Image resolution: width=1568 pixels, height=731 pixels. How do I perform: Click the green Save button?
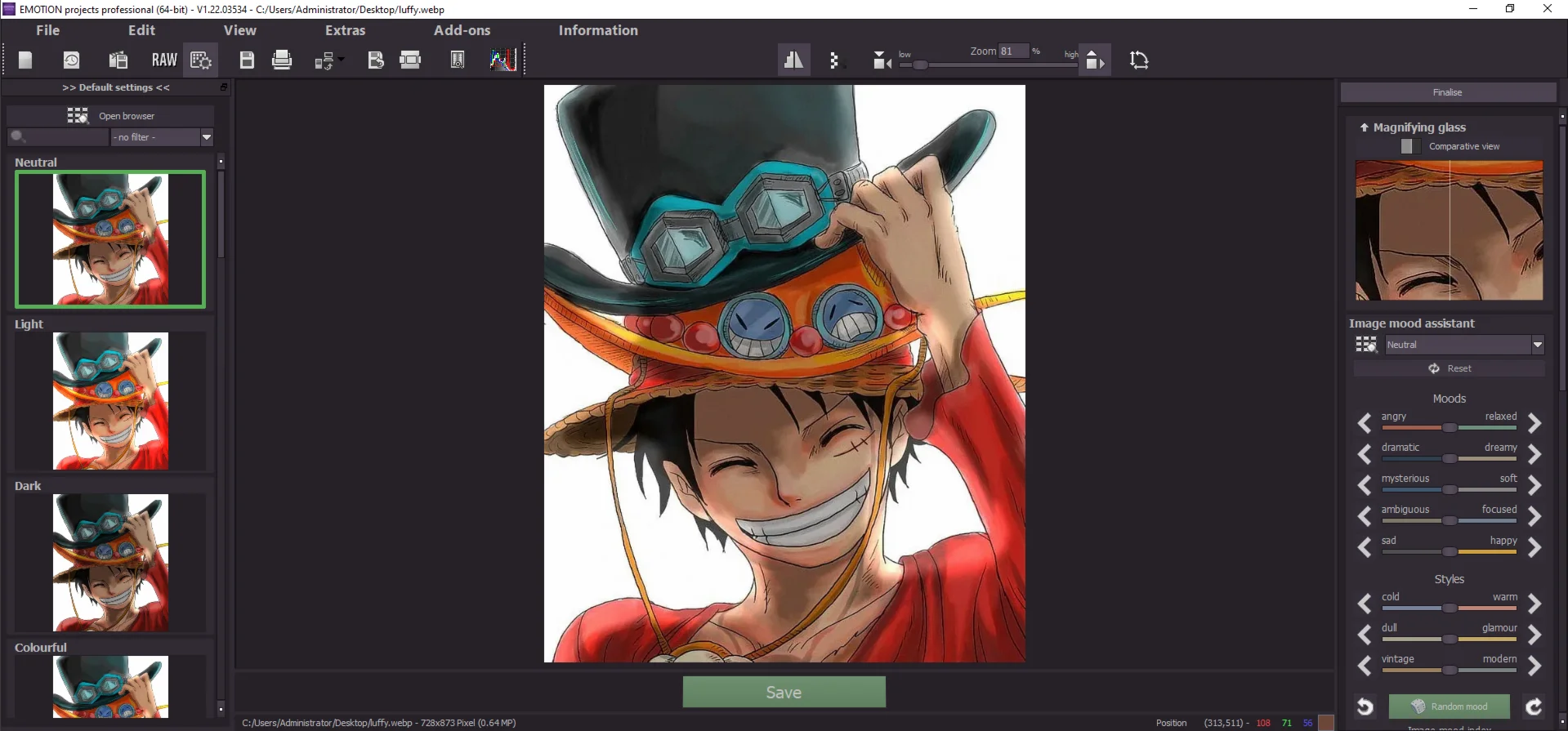click(x=784, y=692)
